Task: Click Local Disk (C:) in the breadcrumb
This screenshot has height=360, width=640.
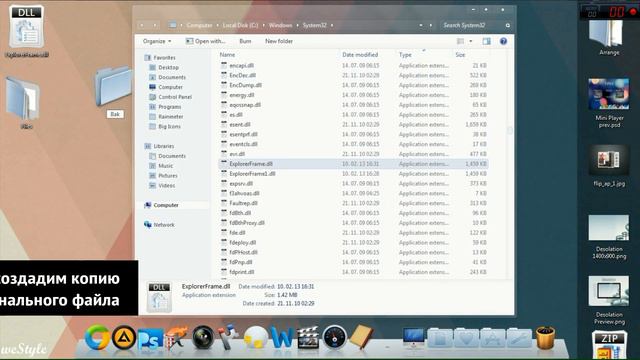Action: (x=240, y=25)
